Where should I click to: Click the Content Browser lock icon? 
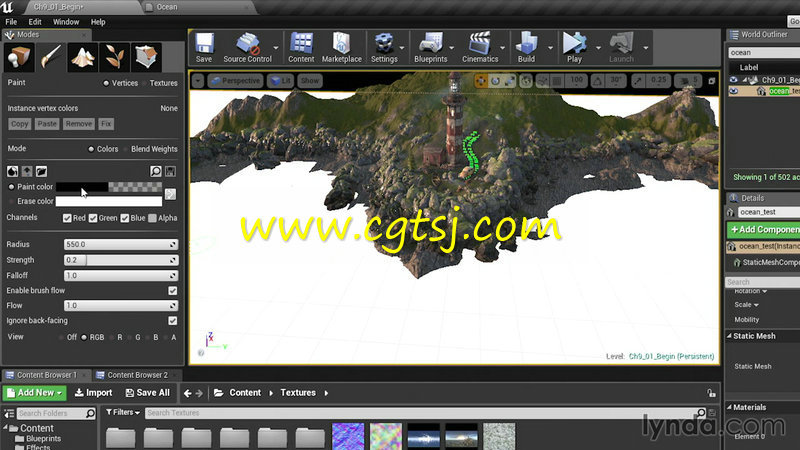coord(711,393)
